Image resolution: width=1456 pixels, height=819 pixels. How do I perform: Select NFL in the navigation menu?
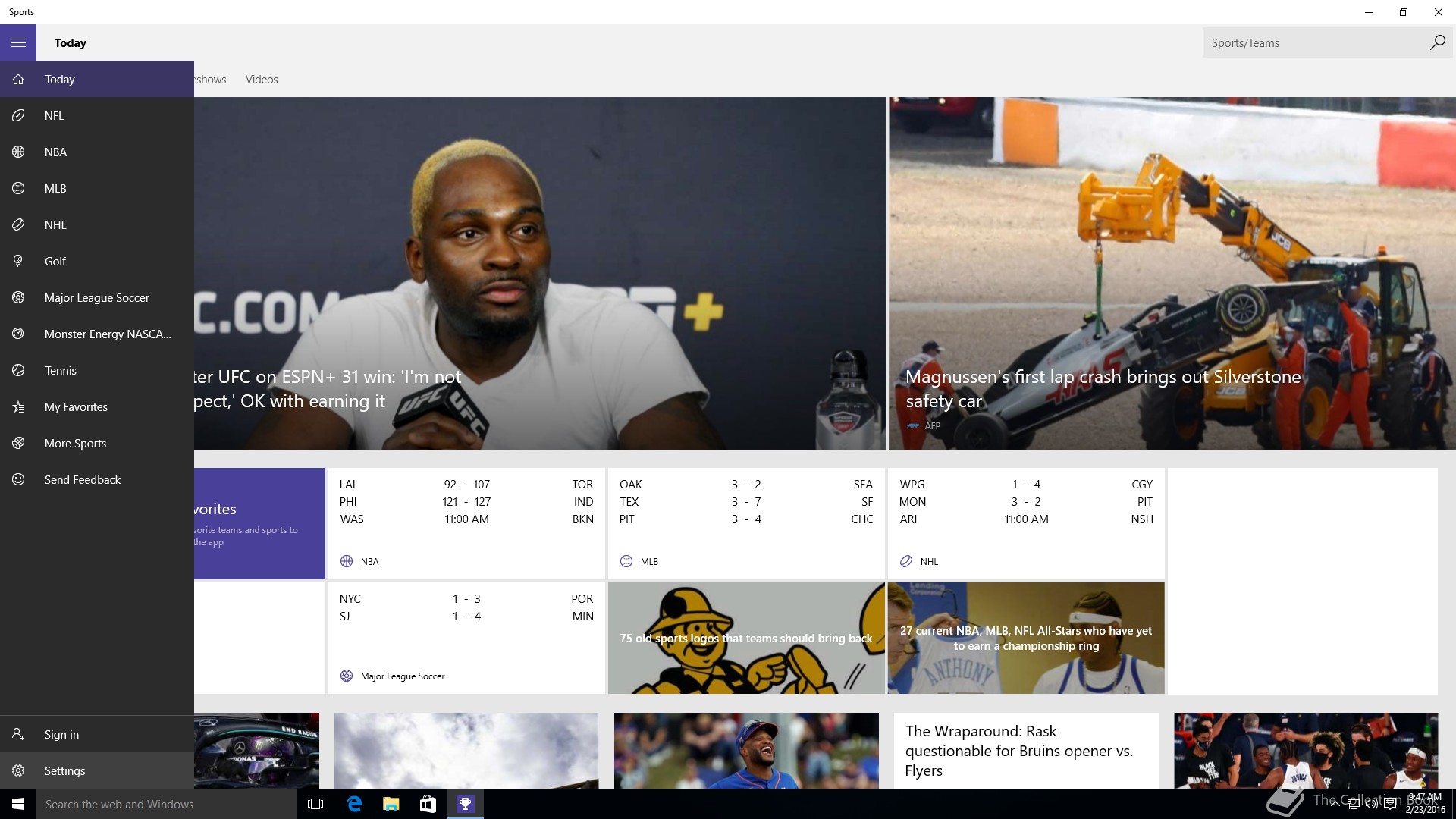pos(97,116)
